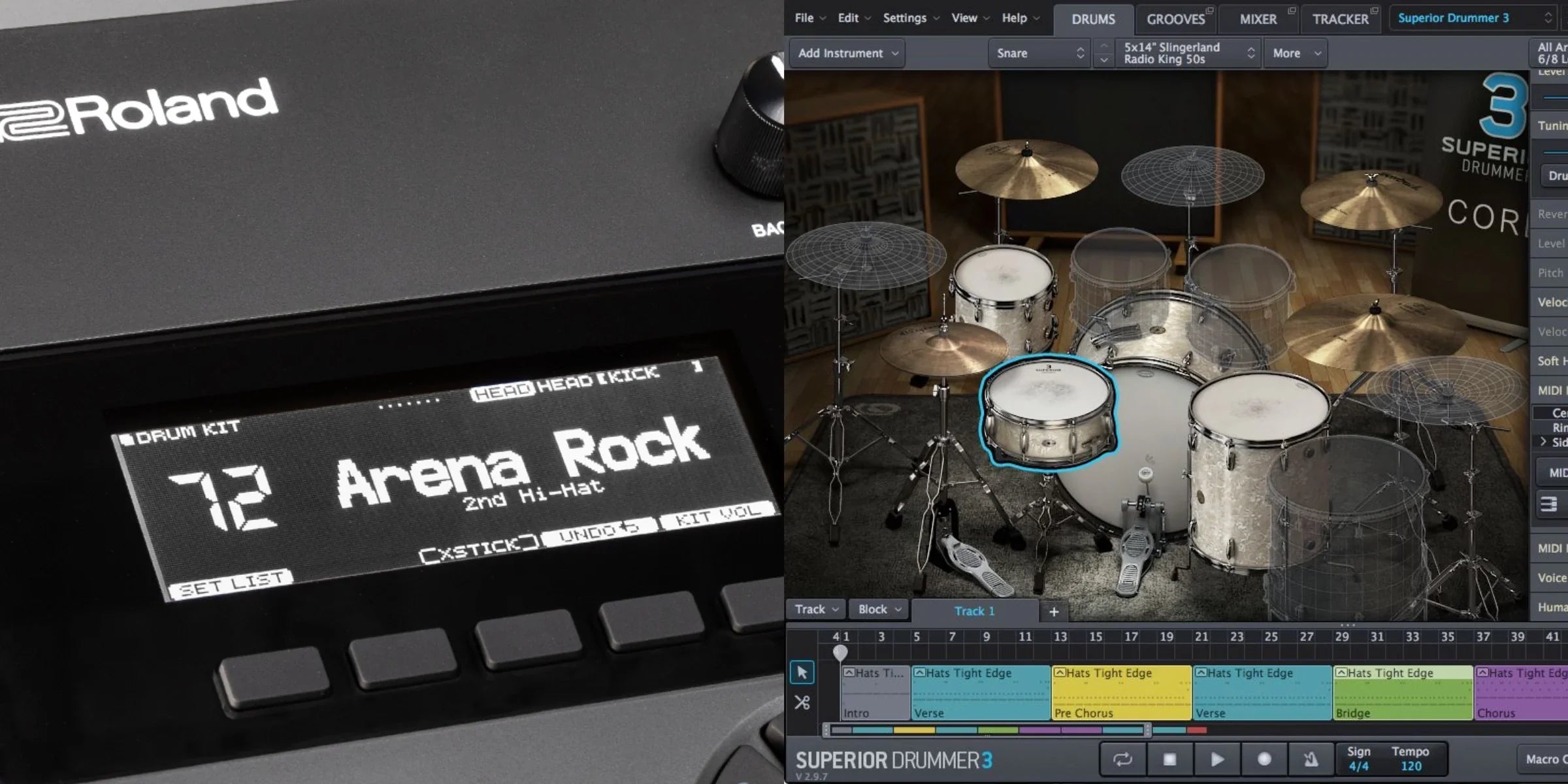Viewport: 1568px width, 784px height.
Task: Open the Settings menu
Action: 911,18
